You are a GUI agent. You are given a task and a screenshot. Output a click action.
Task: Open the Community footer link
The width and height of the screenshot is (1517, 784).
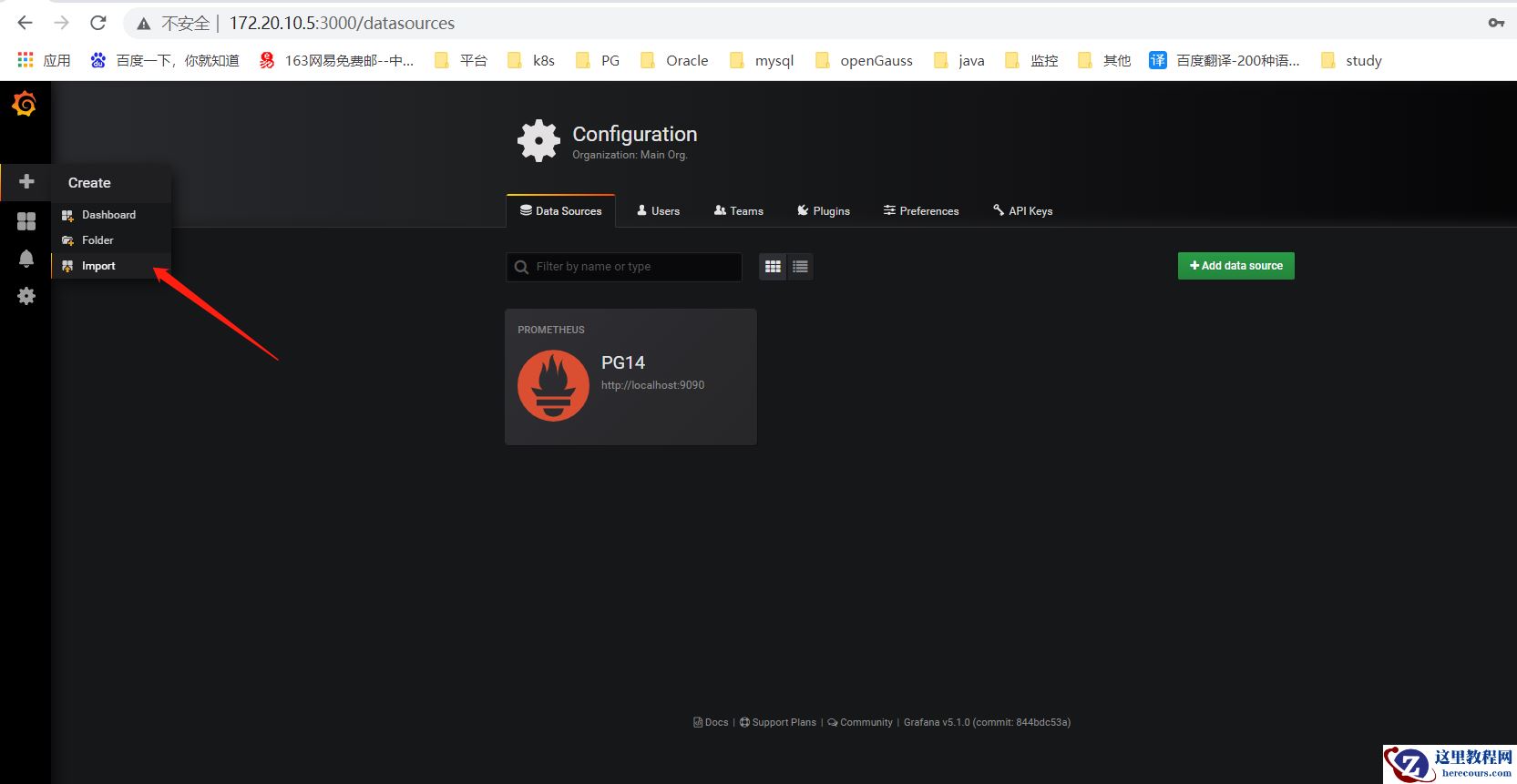pyautogui.click(x=860, y=722)
